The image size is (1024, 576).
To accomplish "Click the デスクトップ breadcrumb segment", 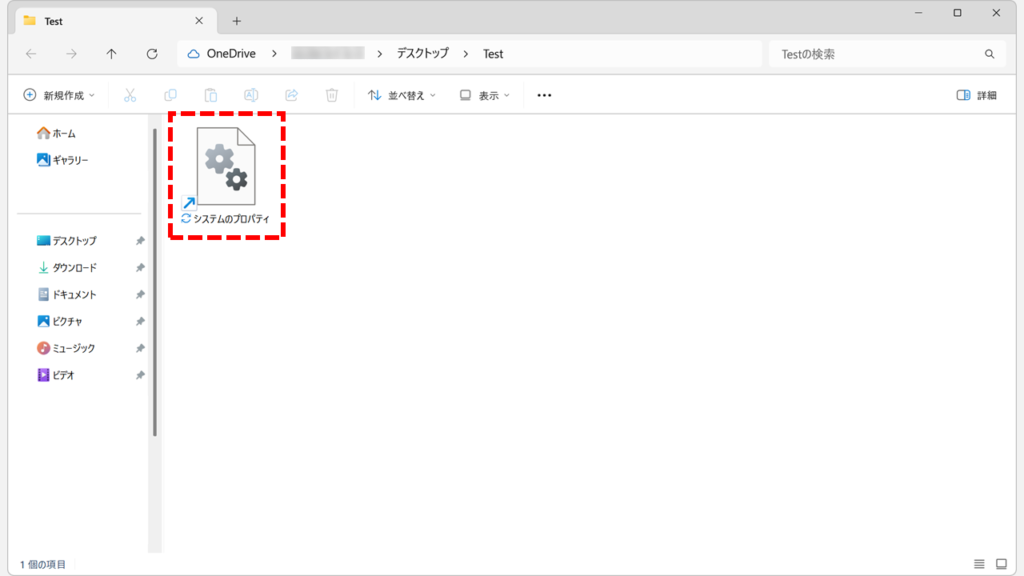I will coord(423,54).
